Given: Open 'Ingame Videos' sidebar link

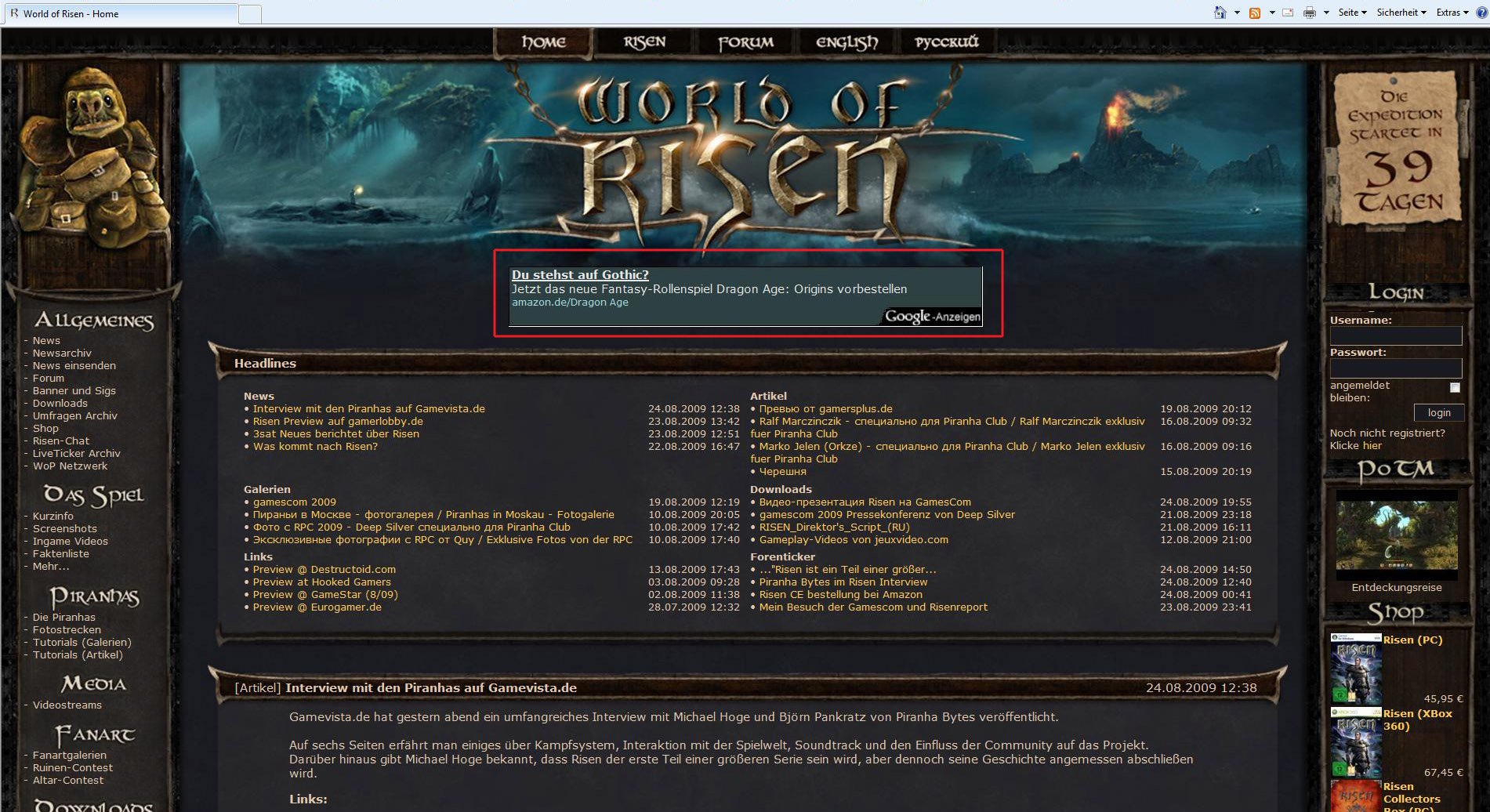Looking at the screenshot, I should coord(71,542).
